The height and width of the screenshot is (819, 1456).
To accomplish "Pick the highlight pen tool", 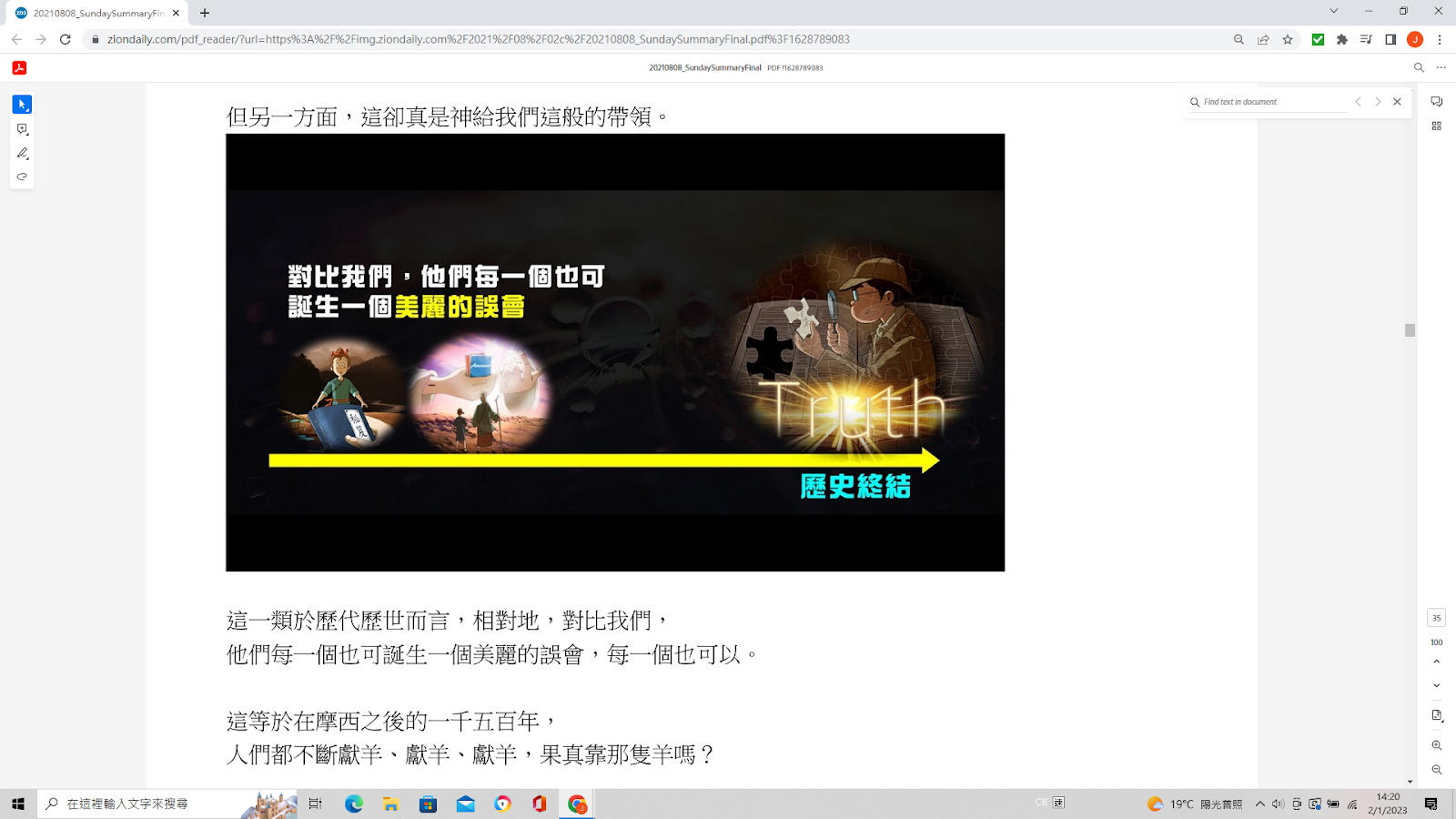I will point(22,153).
